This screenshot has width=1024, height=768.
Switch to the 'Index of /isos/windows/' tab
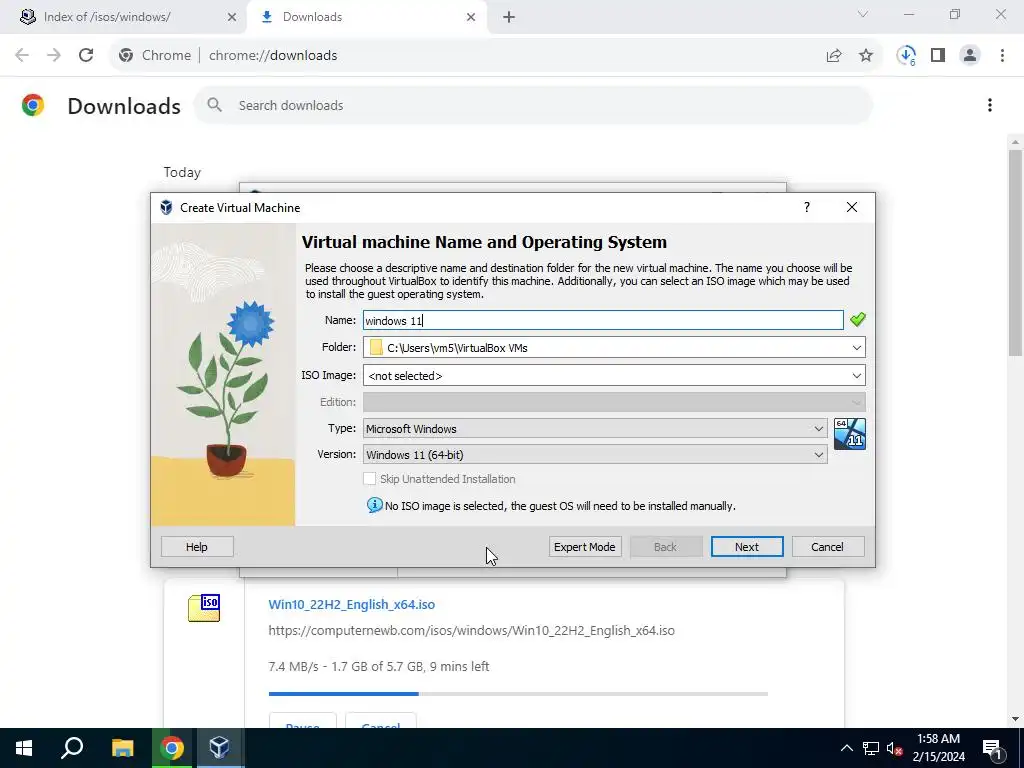click(x=124, y=17)
